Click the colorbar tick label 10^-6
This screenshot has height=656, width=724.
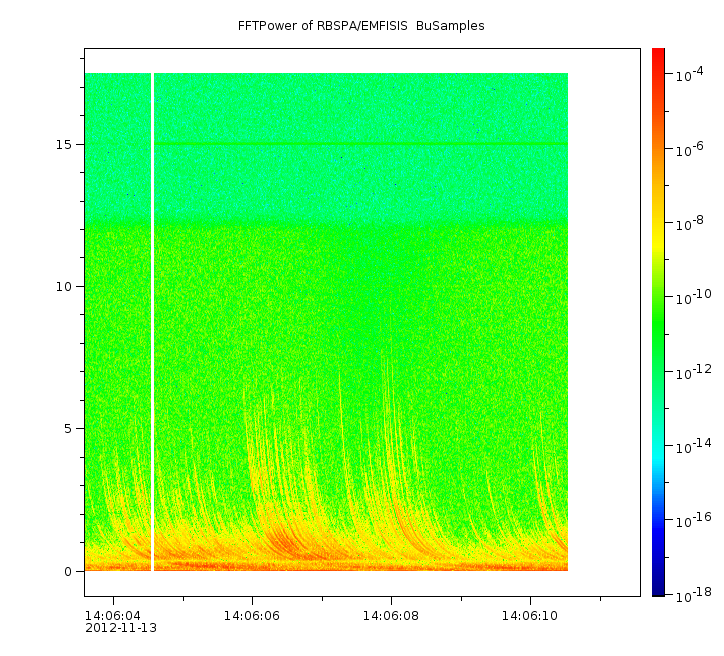[x=692, y=150]
